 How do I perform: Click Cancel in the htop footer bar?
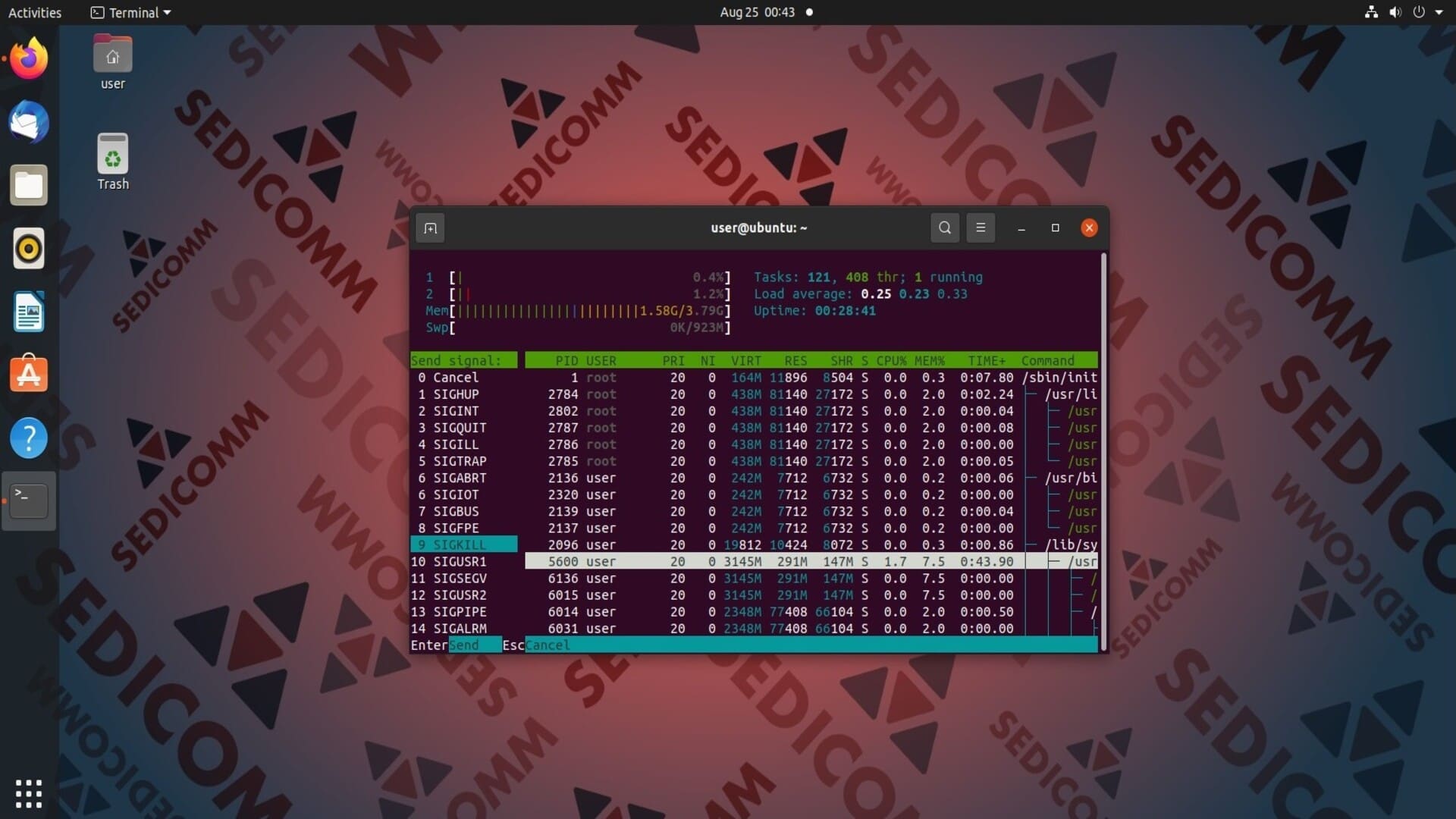tap(548, 645)
